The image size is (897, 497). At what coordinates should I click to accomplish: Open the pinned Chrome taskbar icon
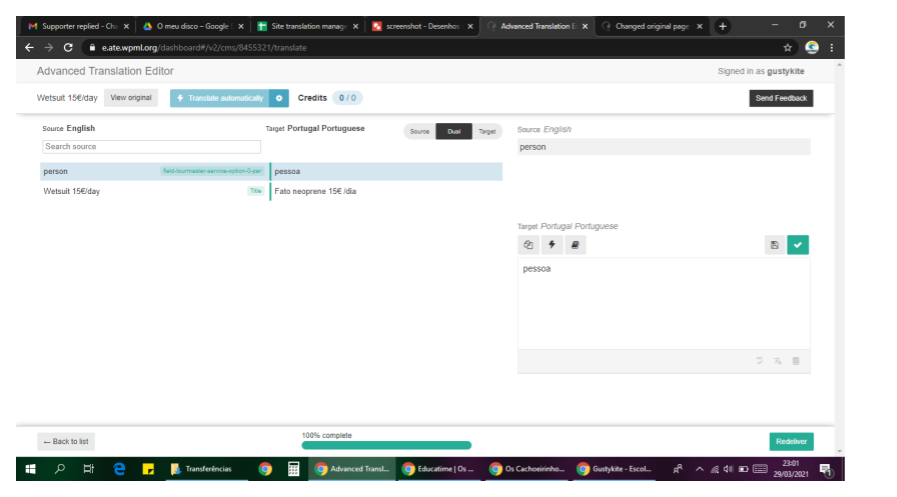pyautogui.click(x=265, y=469)
